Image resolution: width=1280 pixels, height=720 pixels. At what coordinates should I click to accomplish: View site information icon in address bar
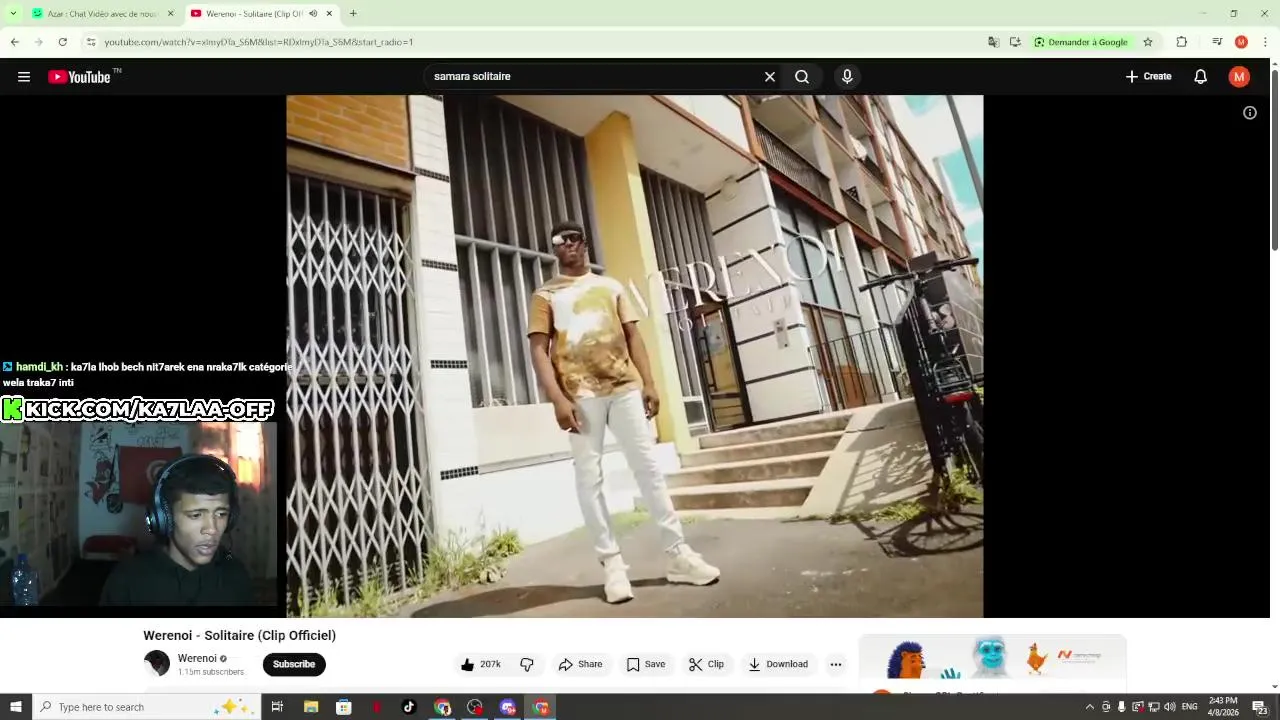pos(91,42)
